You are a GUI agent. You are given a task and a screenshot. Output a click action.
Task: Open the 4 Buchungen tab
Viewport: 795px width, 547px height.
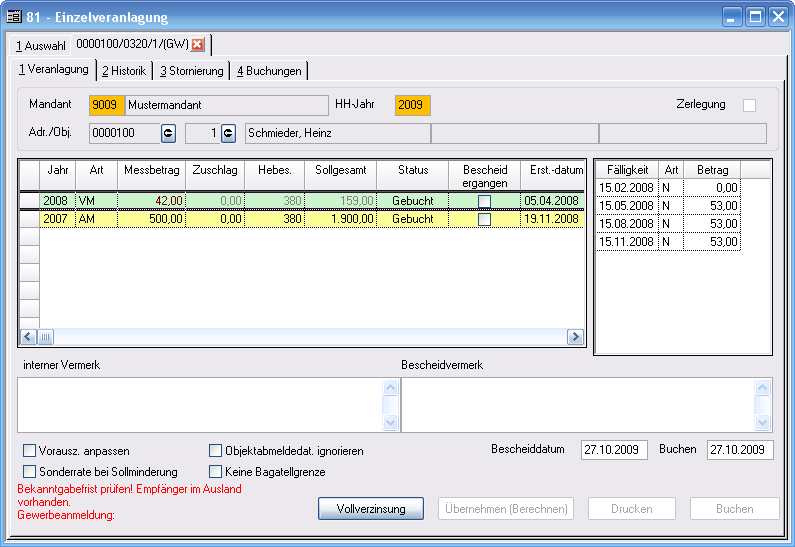coord(269,71)
